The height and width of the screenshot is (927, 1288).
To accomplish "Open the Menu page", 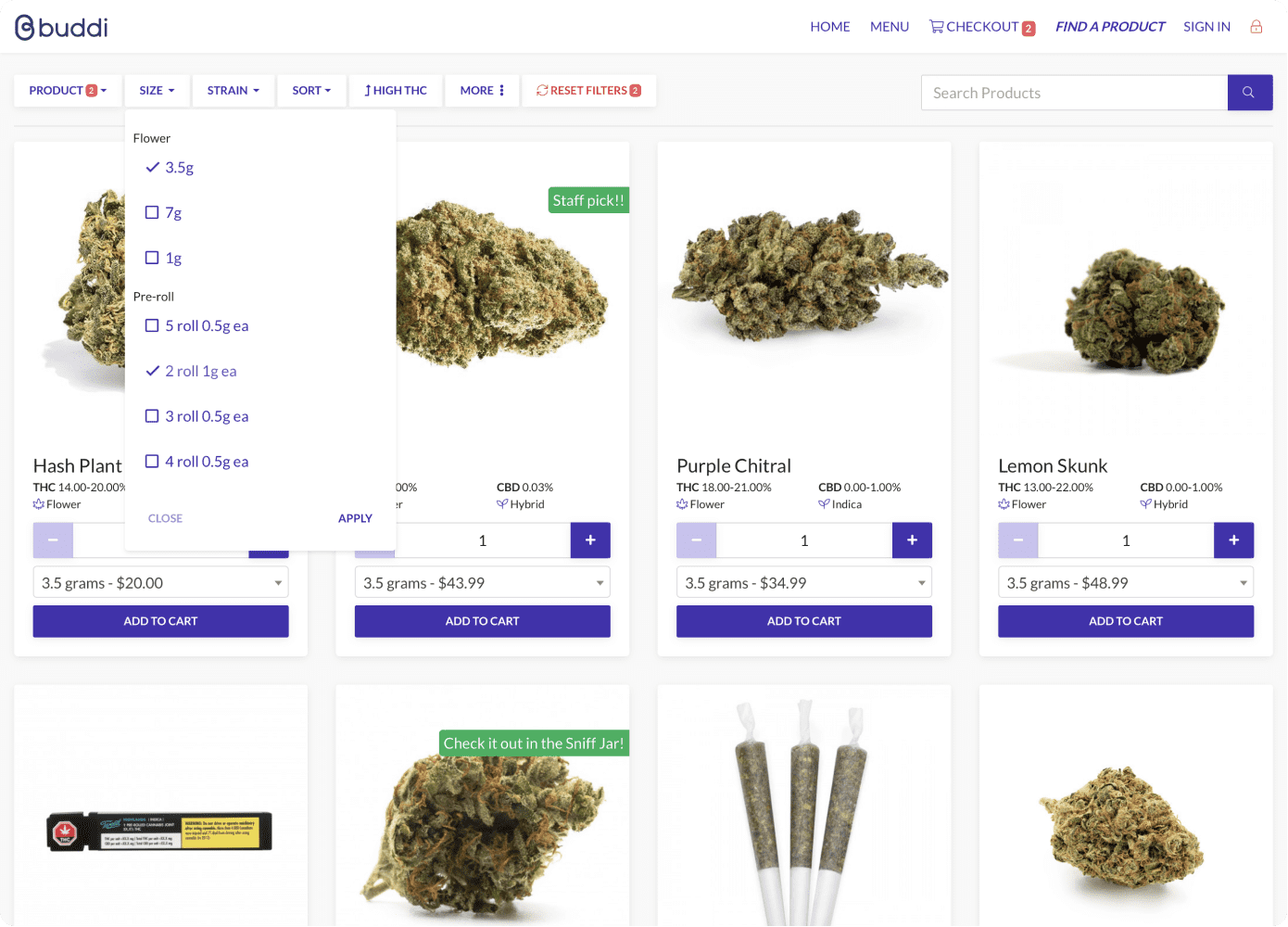I will point(890,27).
